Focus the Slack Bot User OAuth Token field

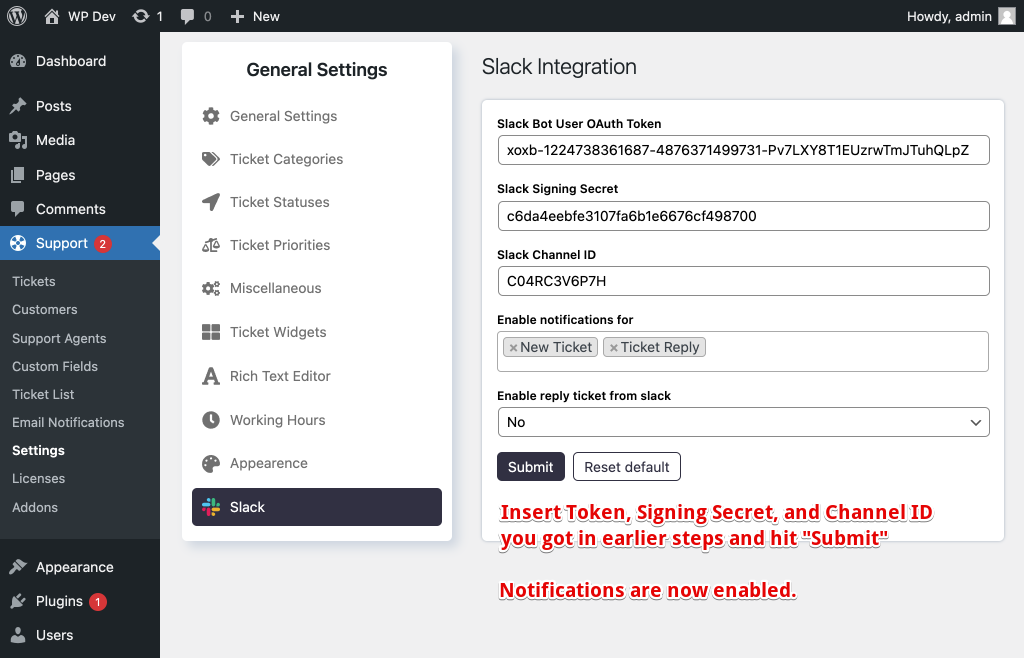[x=743, y=150]
